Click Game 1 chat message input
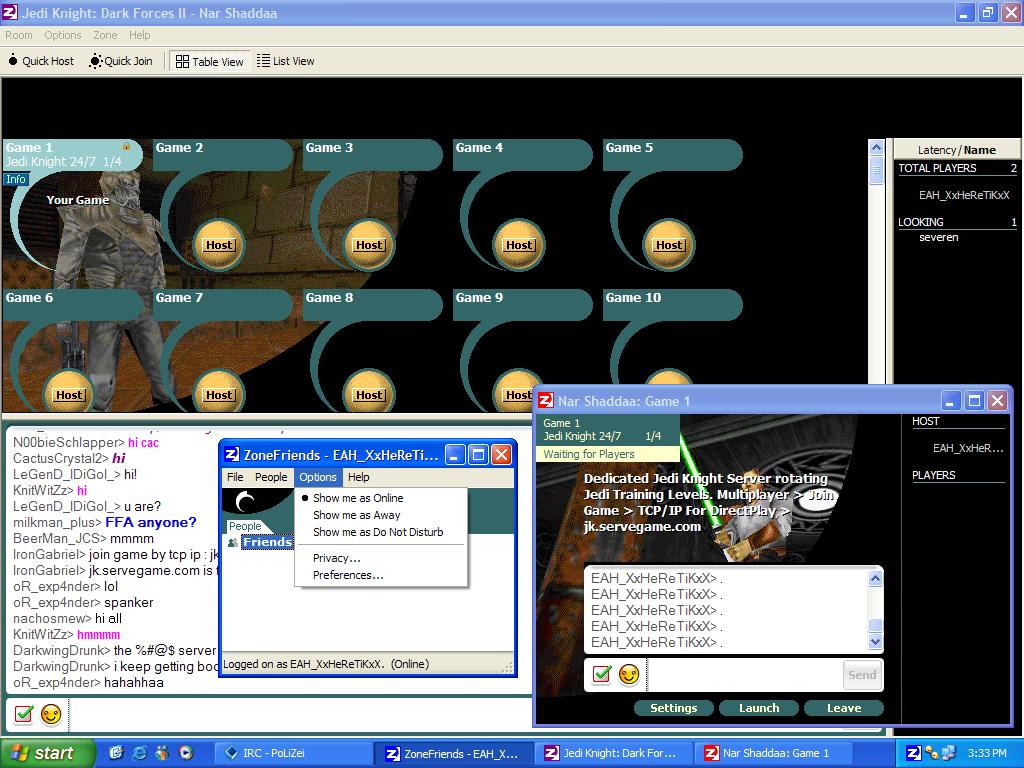 [745, 675]
